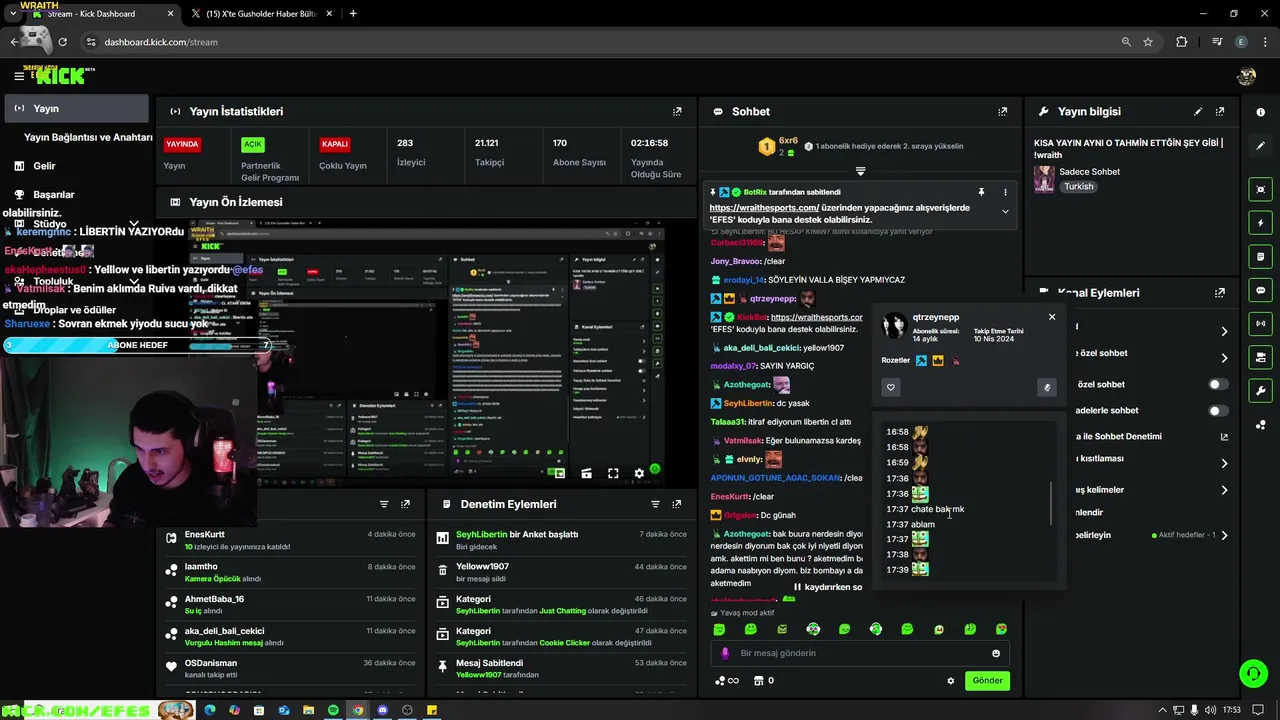Pop out the Kanal Eylemleri panel

pos(1220,293)
